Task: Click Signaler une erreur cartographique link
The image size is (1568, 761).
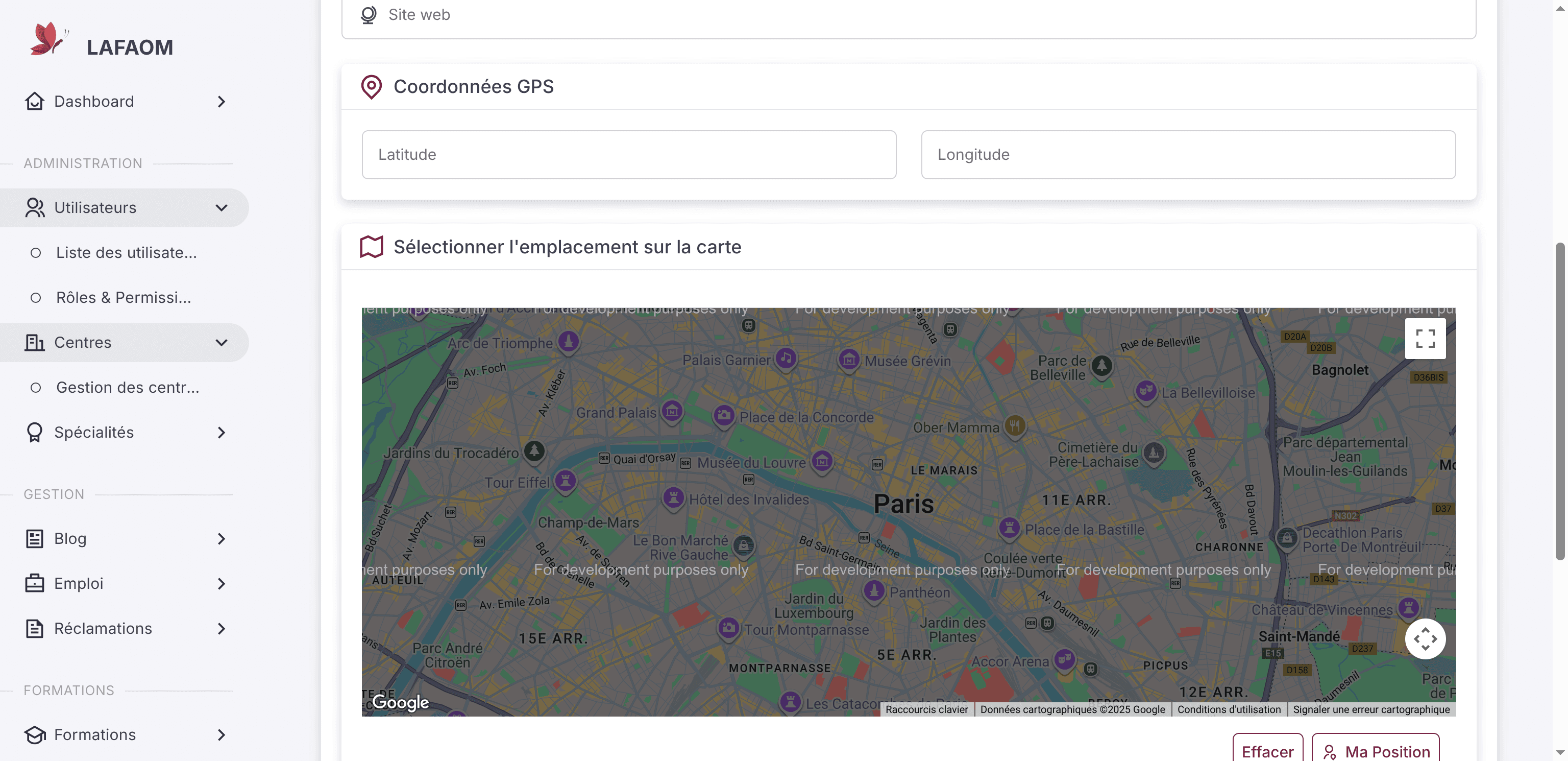Action: 1371,709
